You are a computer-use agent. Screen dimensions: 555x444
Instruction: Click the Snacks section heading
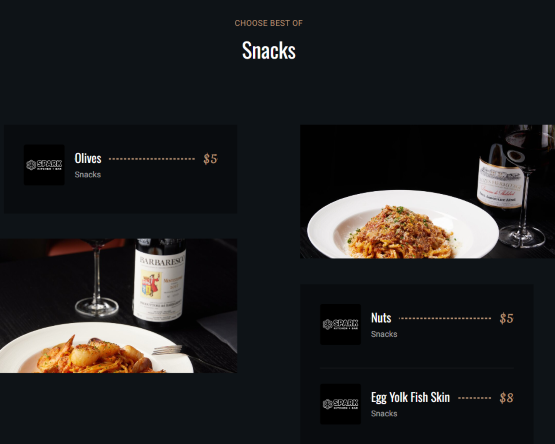(x=269, y=50)
